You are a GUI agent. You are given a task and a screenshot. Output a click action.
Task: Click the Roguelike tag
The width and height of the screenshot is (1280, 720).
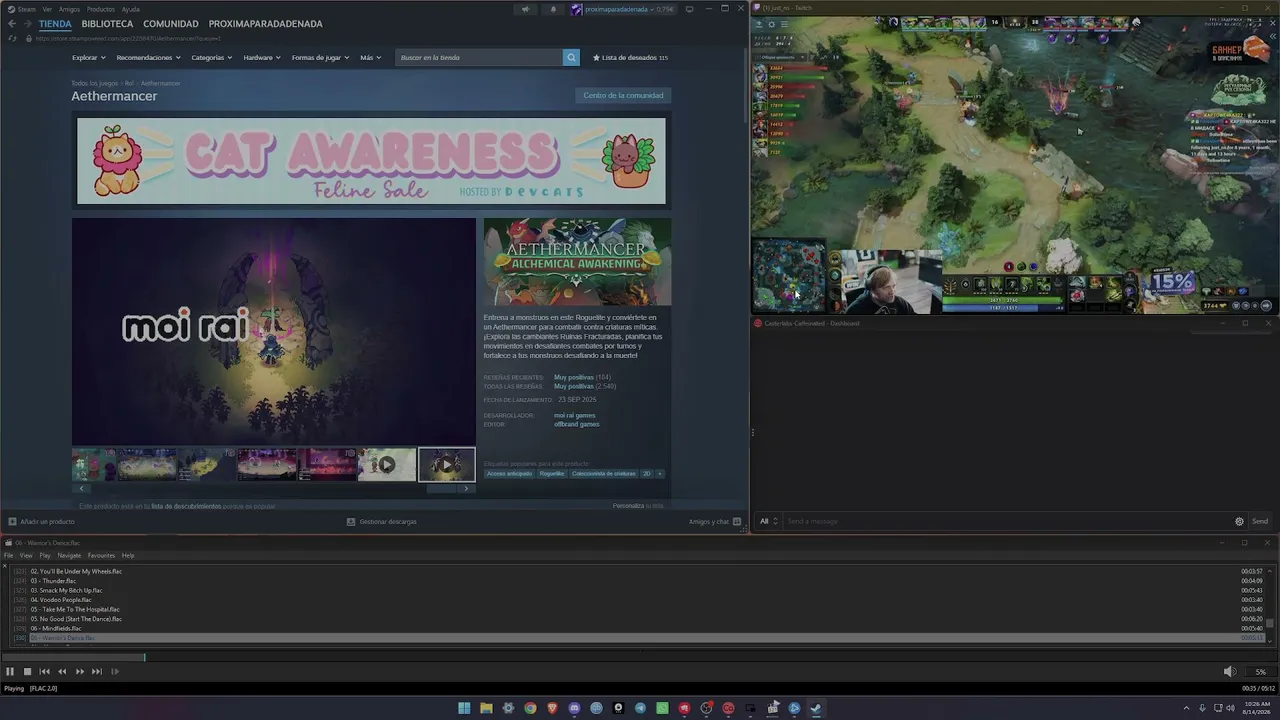[x=552, y=473]
